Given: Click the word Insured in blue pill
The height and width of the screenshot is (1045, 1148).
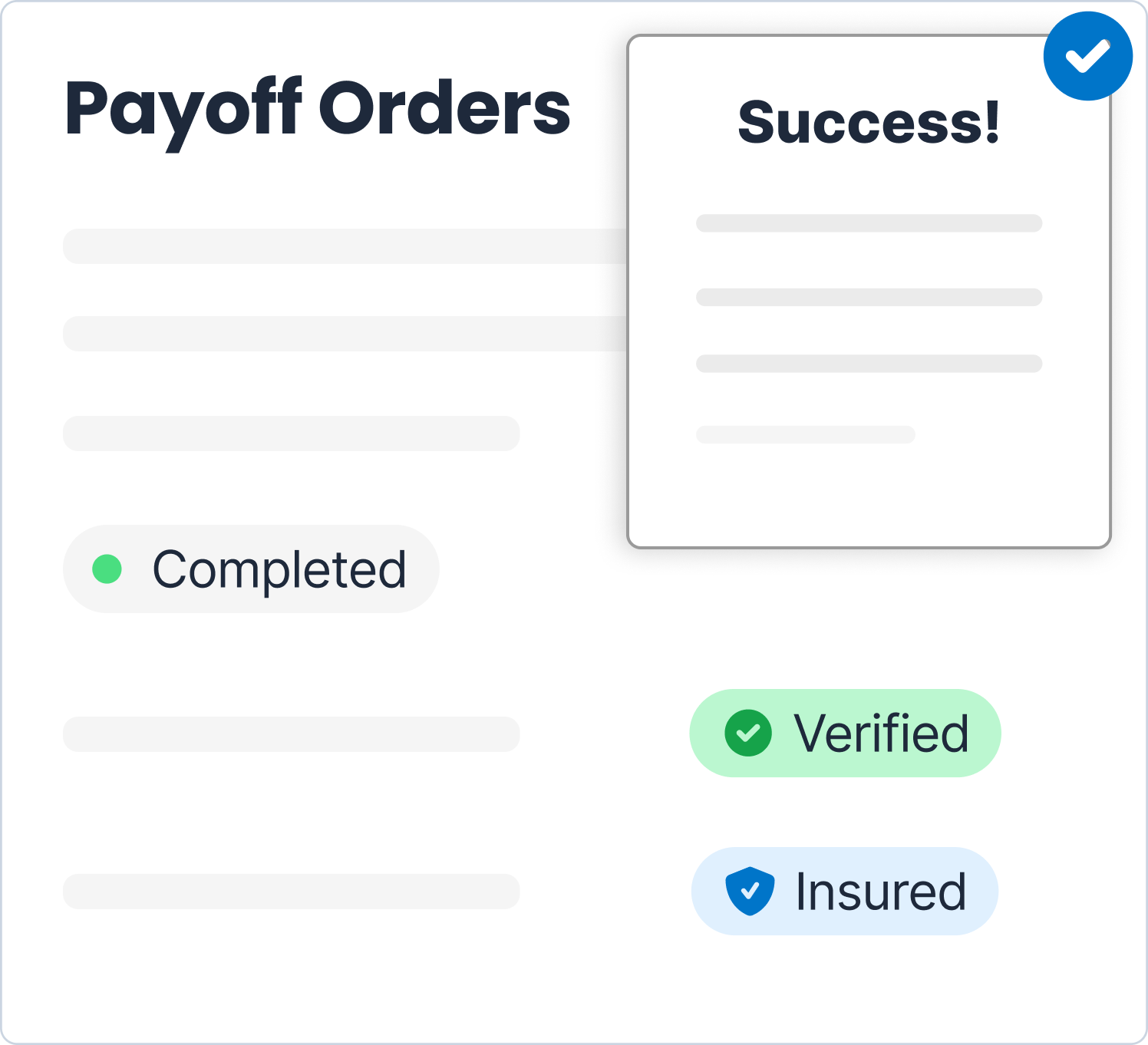Looking at the screenshot, I should click(881, 891).
